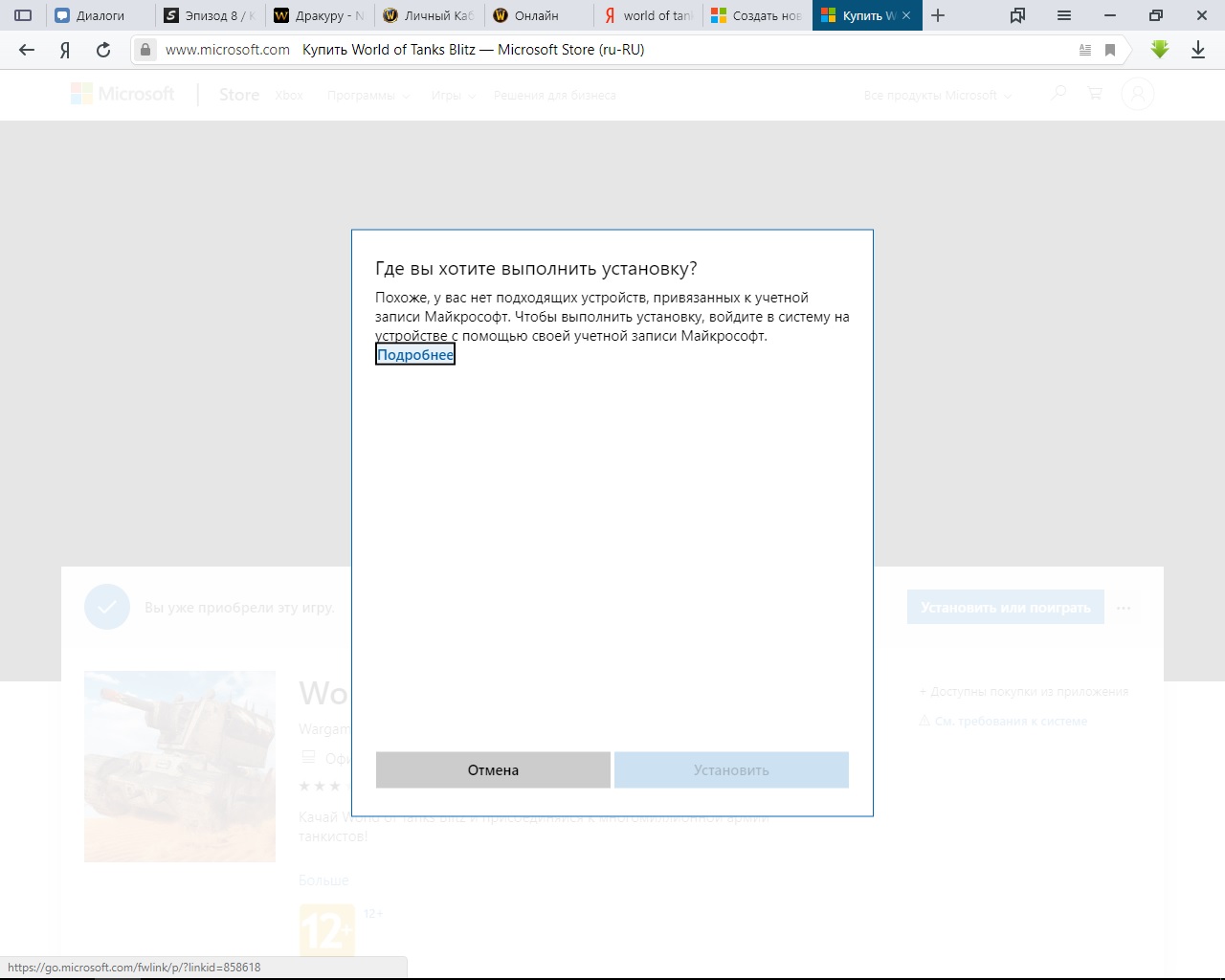Screen dimensions: 1225x980
Task: Switch to the 'Онлайн' tab
Action: pyautogui.click(x=539, y=15)
